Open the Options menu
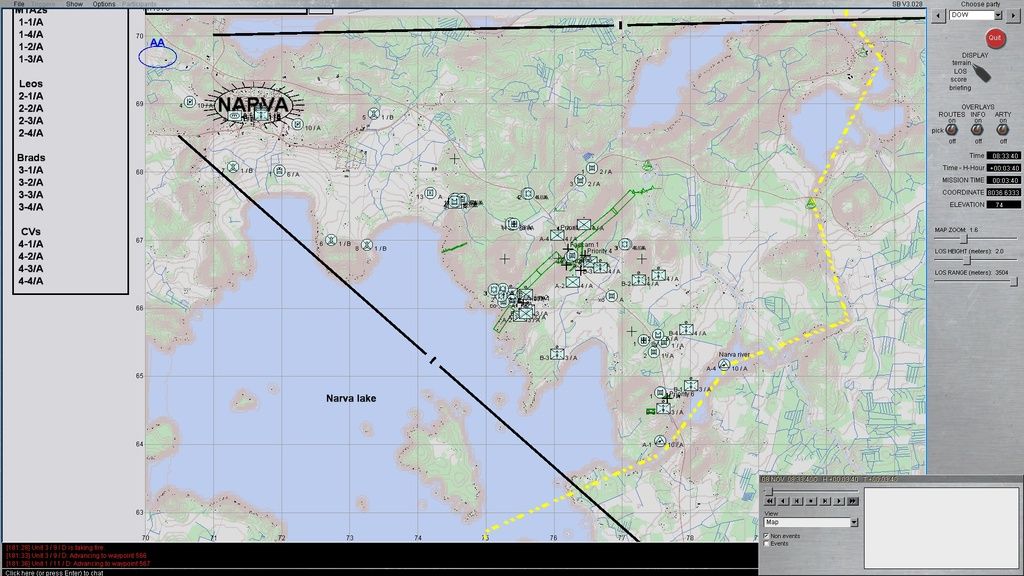This screenshot has width=1024, height=576. [x=104, y=4]
